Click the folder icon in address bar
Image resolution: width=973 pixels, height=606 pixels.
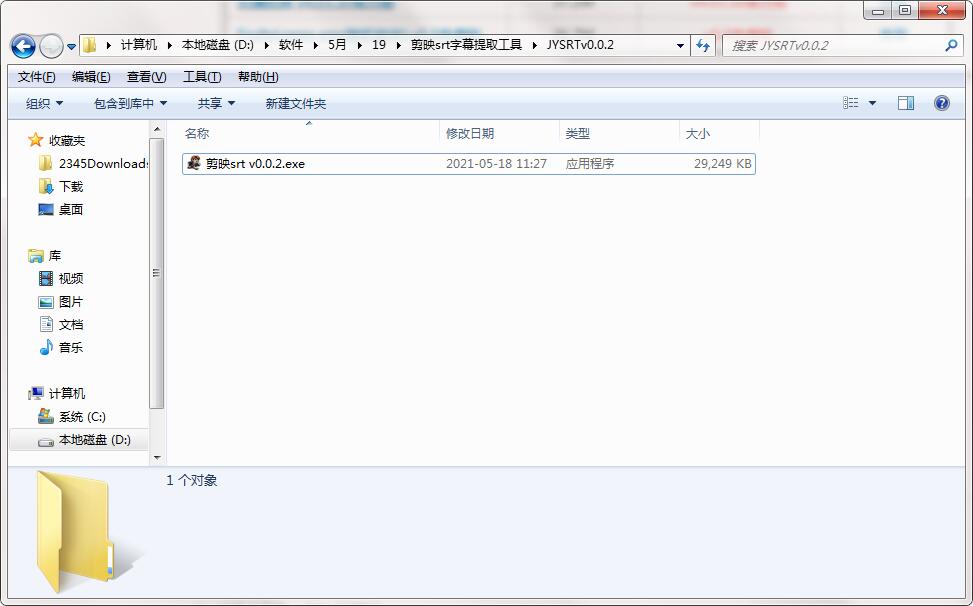pyautogui.click(x=91, y=45)
